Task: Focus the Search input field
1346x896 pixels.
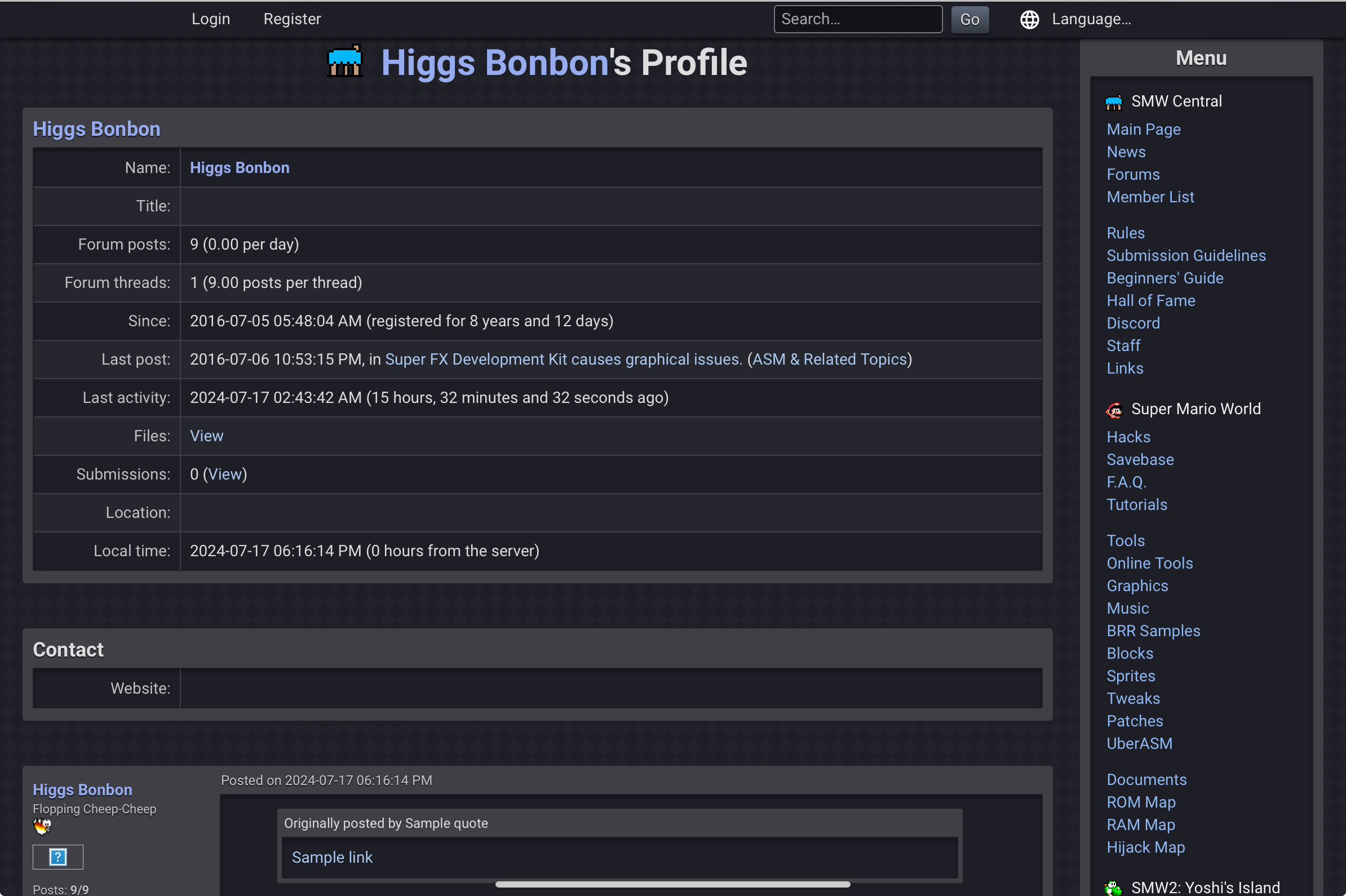Action: coord(858,19)
